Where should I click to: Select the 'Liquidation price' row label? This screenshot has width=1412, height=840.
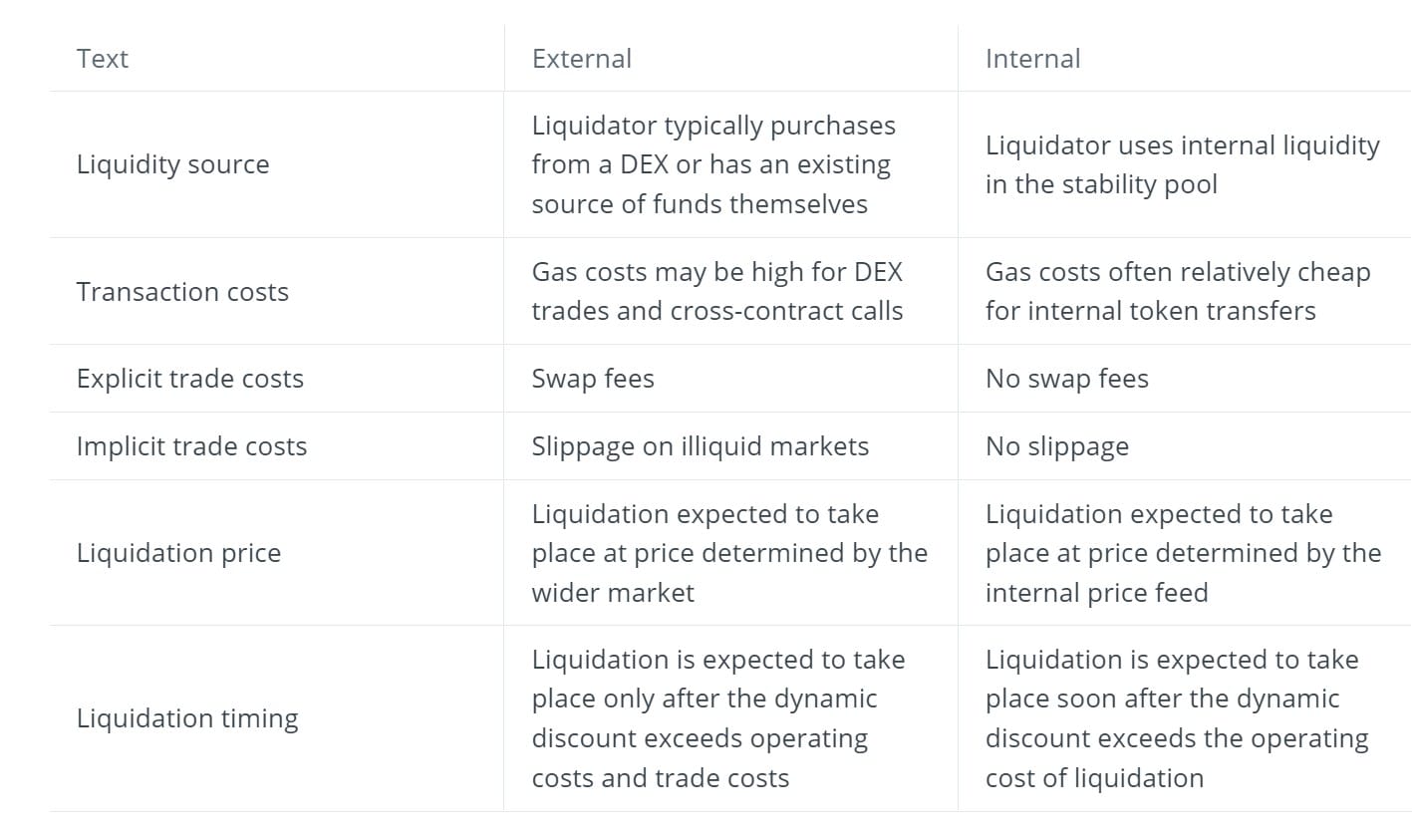coord(178,553)
